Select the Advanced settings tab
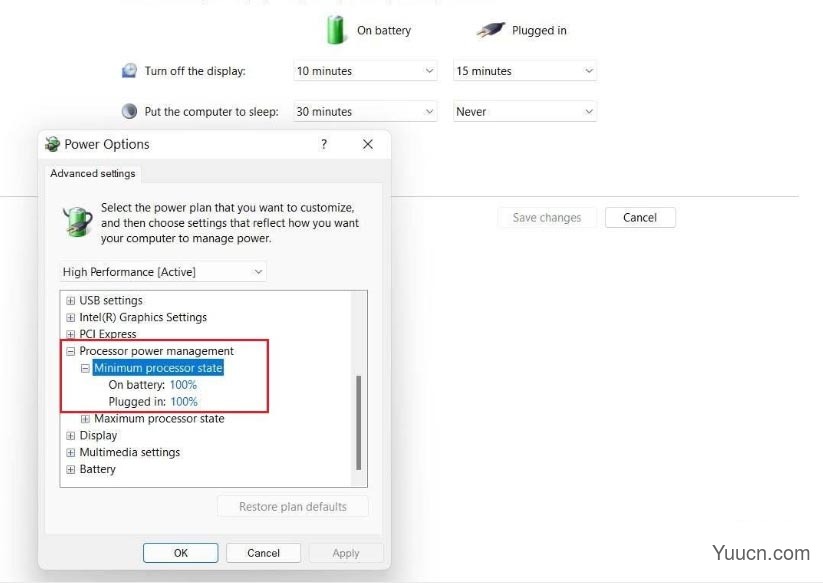This screenshot has height=583, width=823. (93, 174)
